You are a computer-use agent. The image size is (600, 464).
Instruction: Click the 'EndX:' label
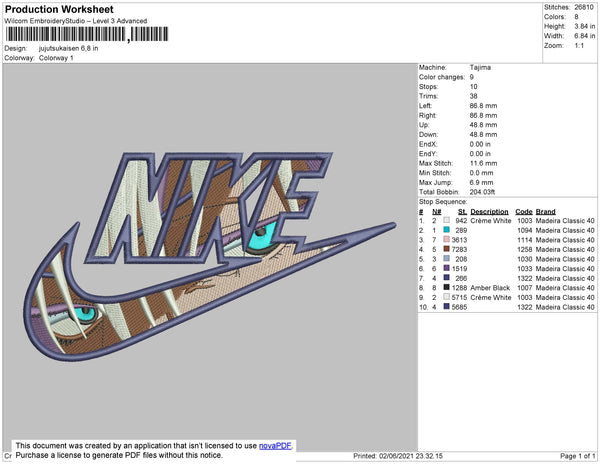pos(428,144)
